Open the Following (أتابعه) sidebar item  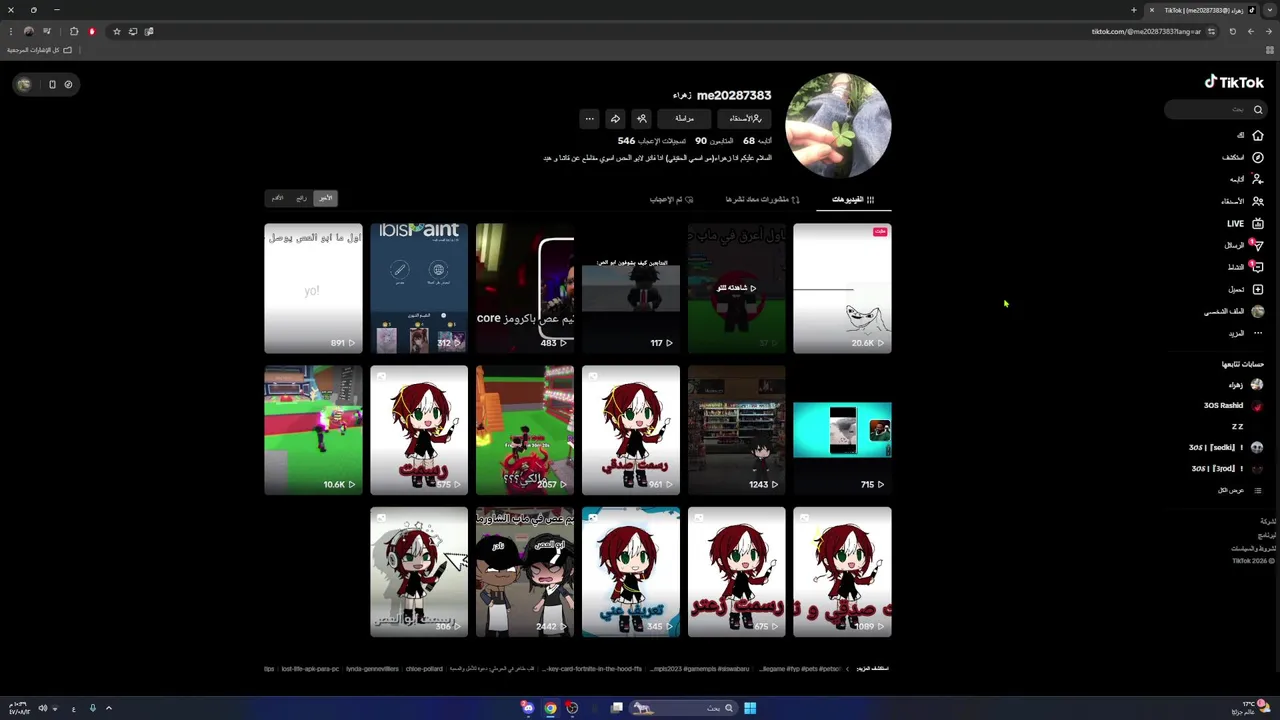1247,179
